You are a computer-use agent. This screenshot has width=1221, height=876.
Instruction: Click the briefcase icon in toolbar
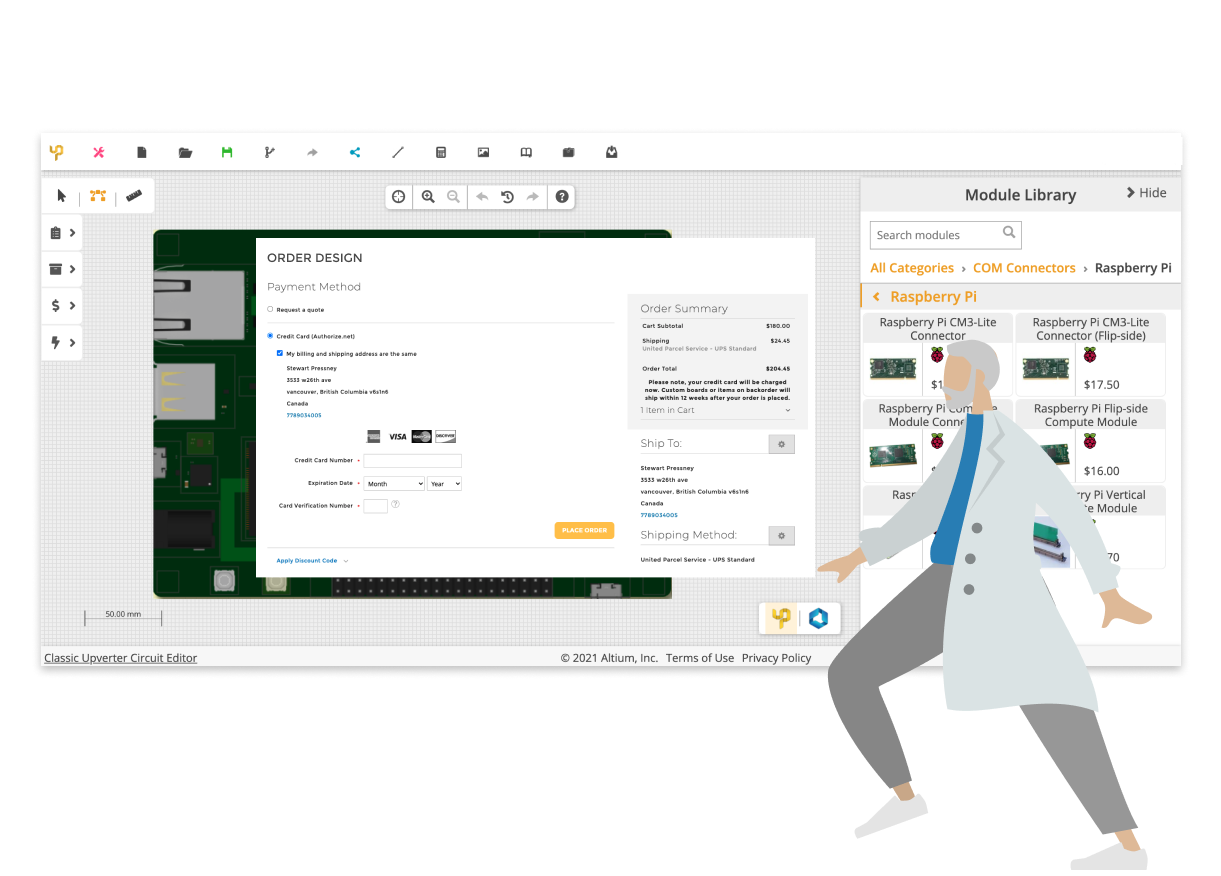pos(569,152)
